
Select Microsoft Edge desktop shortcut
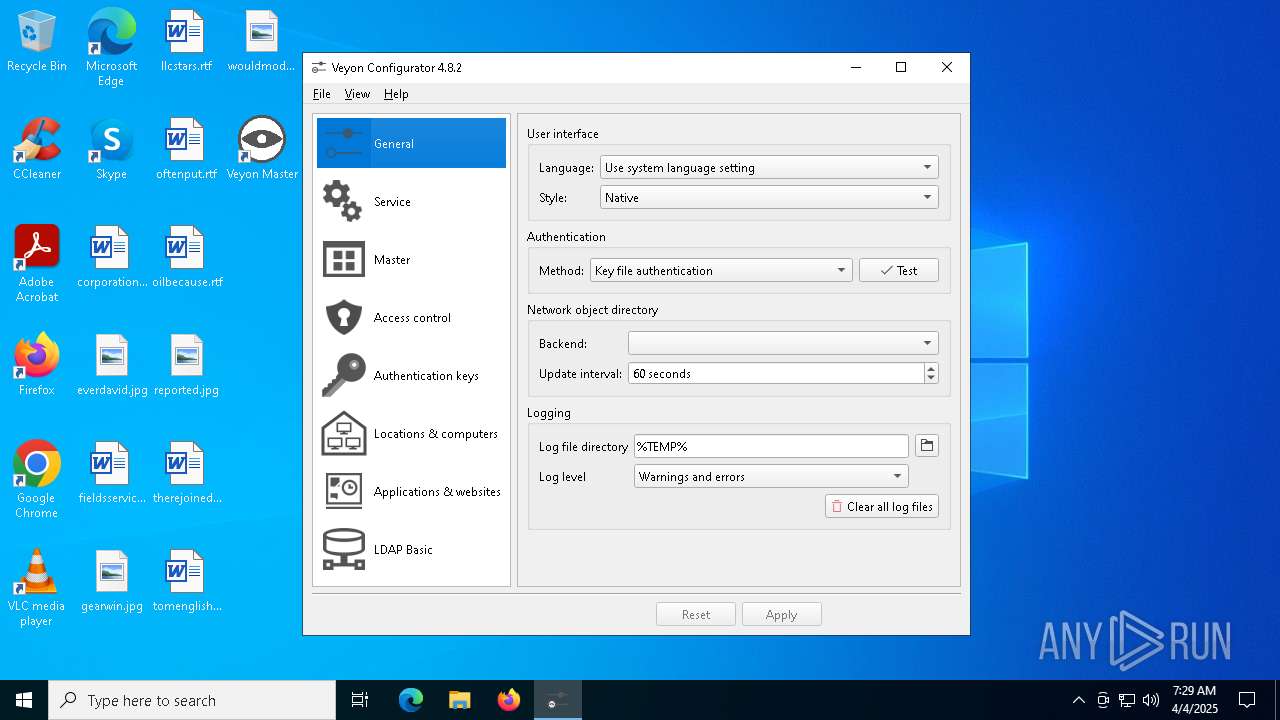(111, 47)
